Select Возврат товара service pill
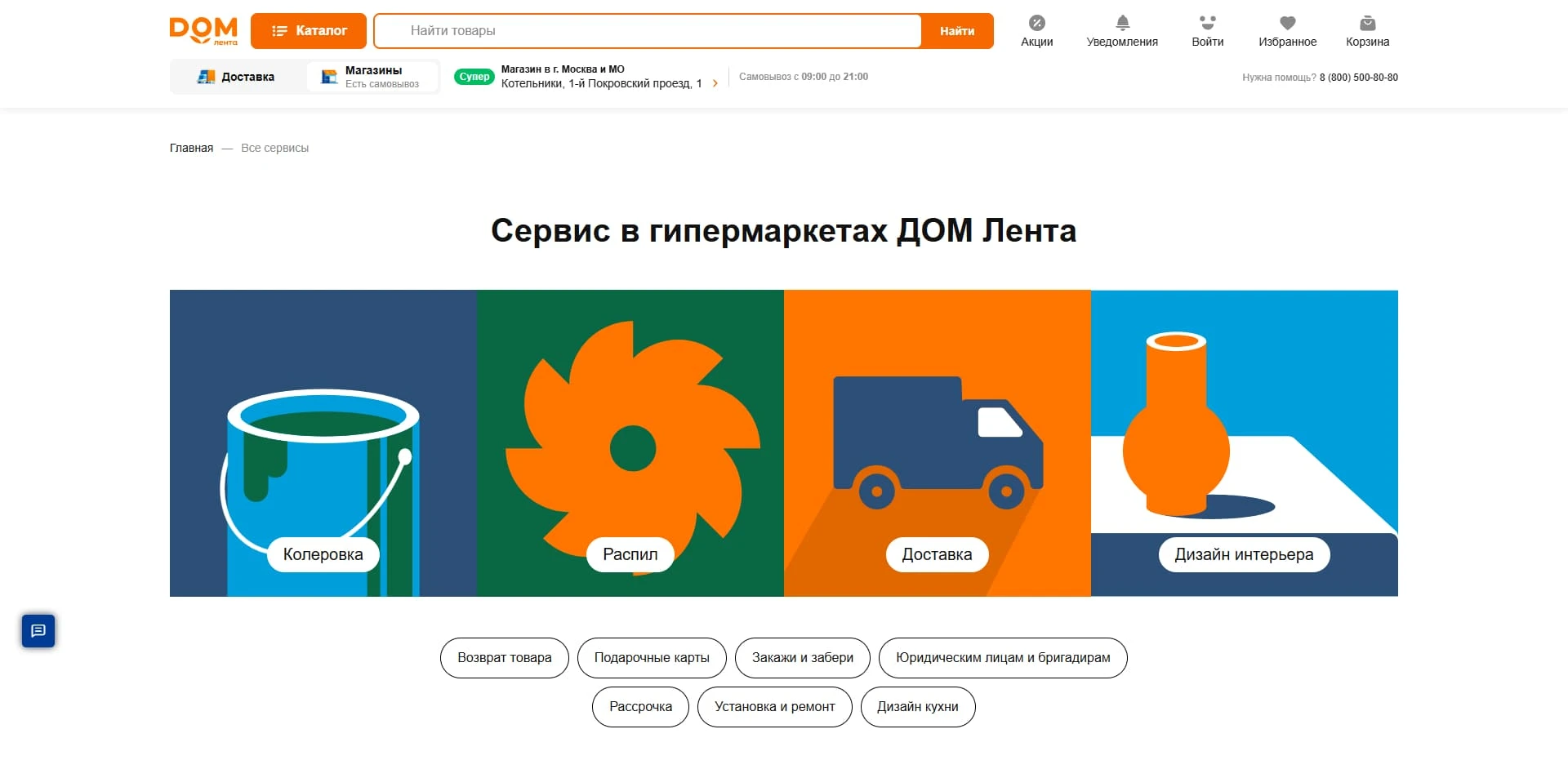The width and height of the screenshot is (1568, 778). (x=505, y=658)
